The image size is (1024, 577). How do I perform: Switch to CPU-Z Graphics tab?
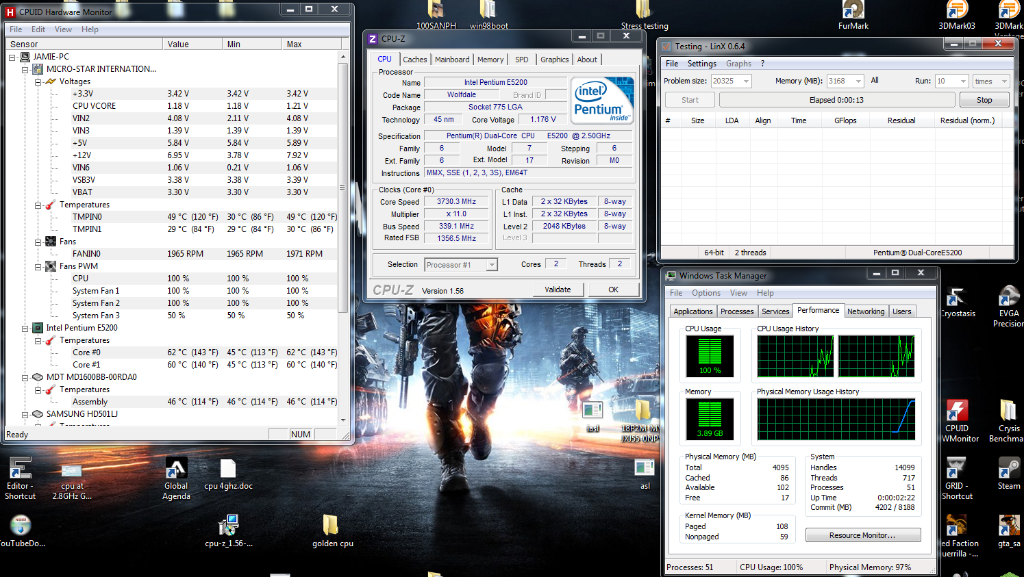(554, 59)
